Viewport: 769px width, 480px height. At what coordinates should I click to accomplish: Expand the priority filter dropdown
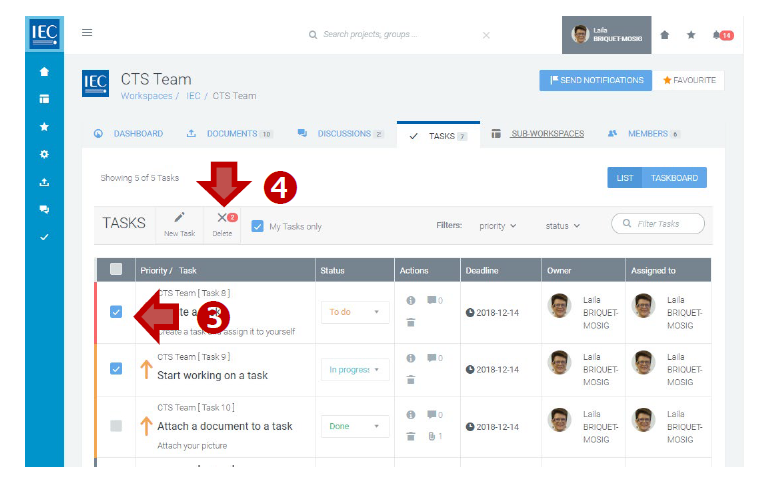498,226
